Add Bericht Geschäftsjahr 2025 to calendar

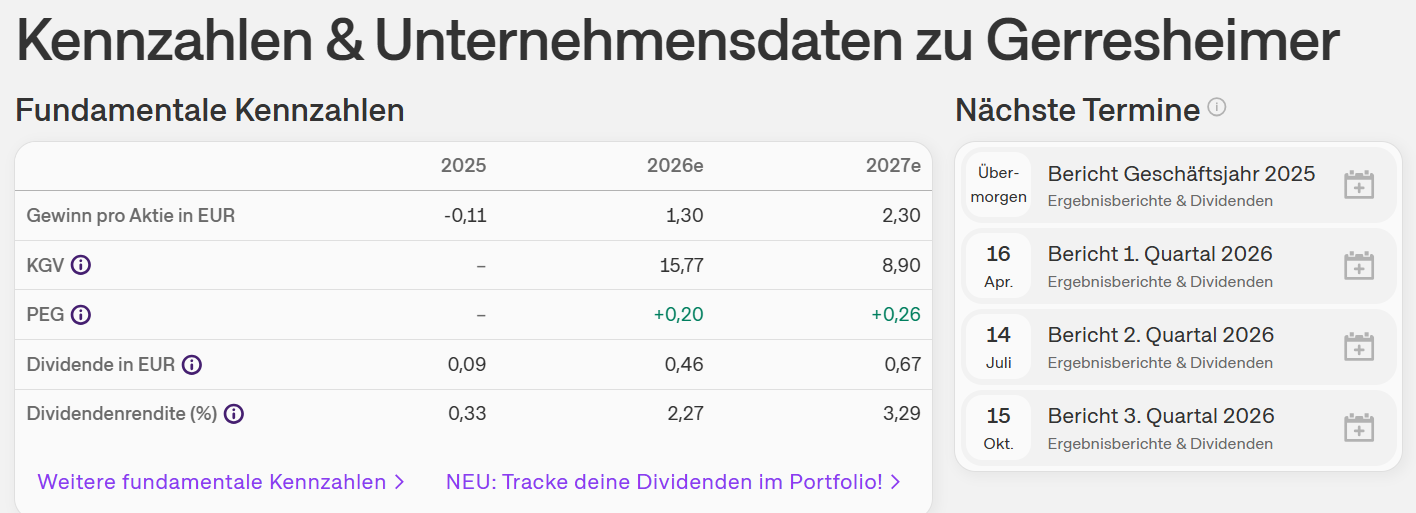[x=1358, y=185]
